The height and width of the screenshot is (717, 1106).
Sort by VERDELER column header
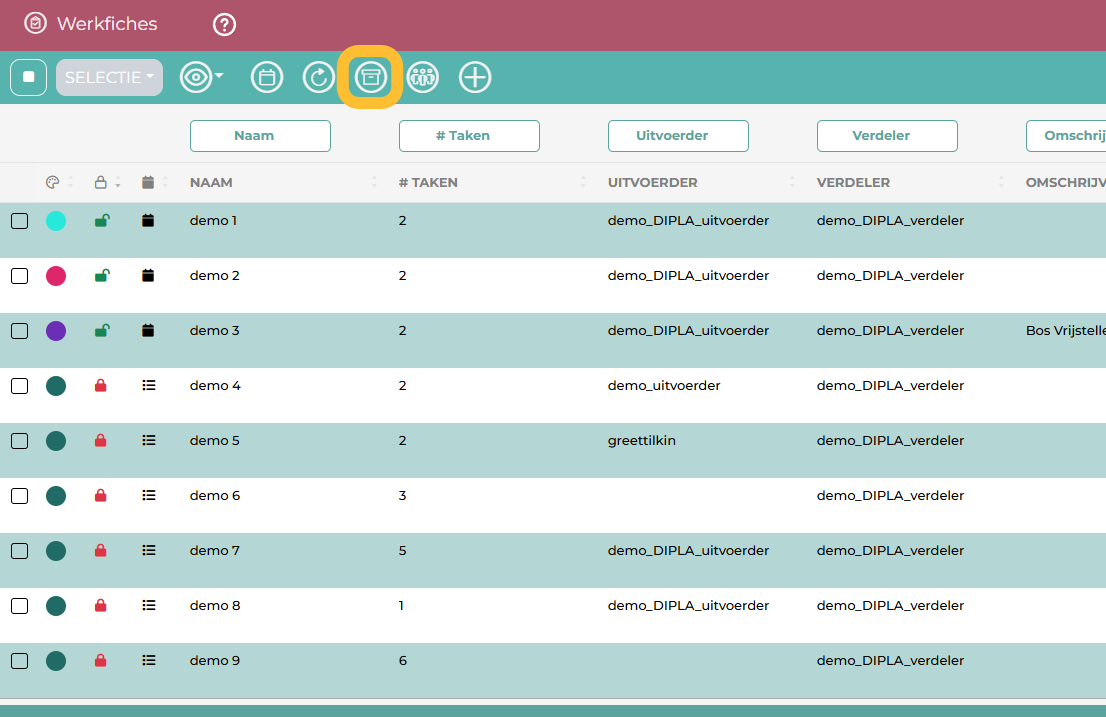pyautogui.click(x=853, y=183)
